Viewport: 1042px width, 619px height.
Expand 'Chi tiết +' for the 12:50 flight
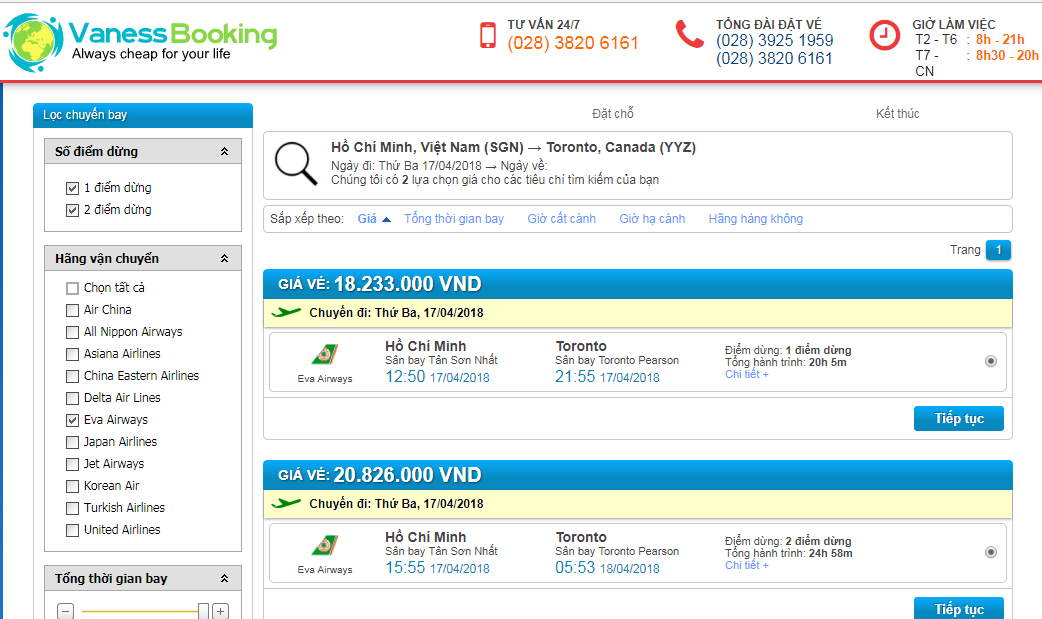point(747,374)
